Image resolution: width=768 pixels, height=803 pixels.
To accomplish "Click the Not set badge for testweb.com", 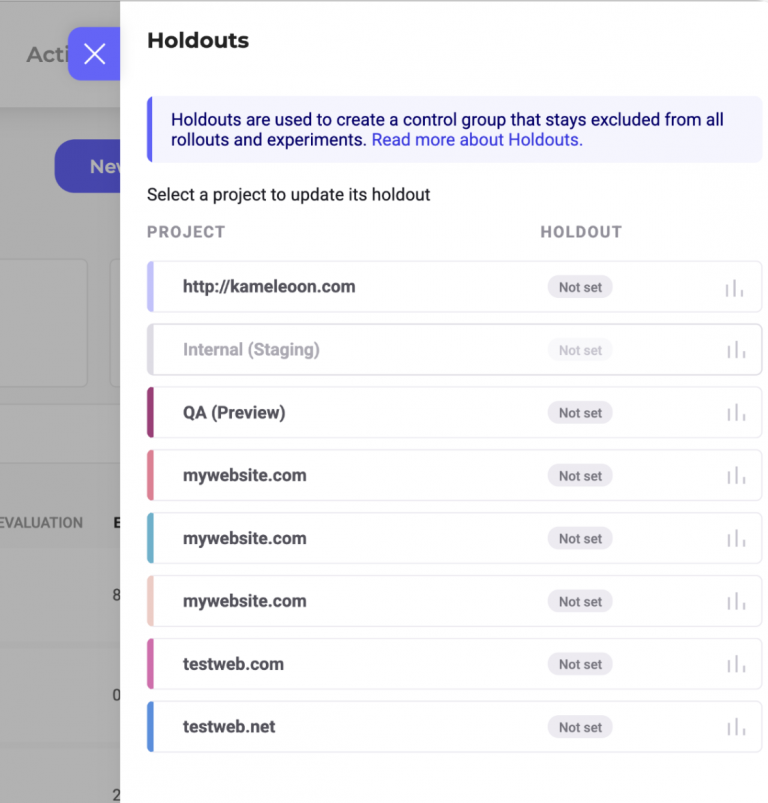I will point(580,664).
